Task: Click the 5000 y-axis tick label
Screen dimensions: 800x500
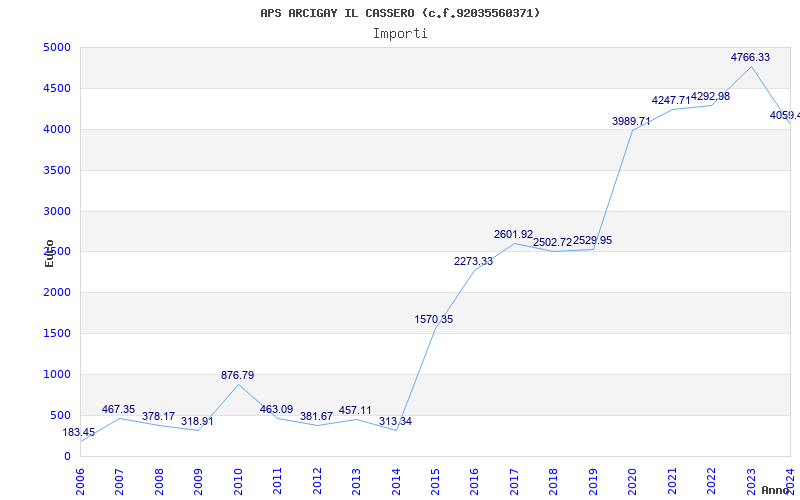Action: (x=57, y=47)
